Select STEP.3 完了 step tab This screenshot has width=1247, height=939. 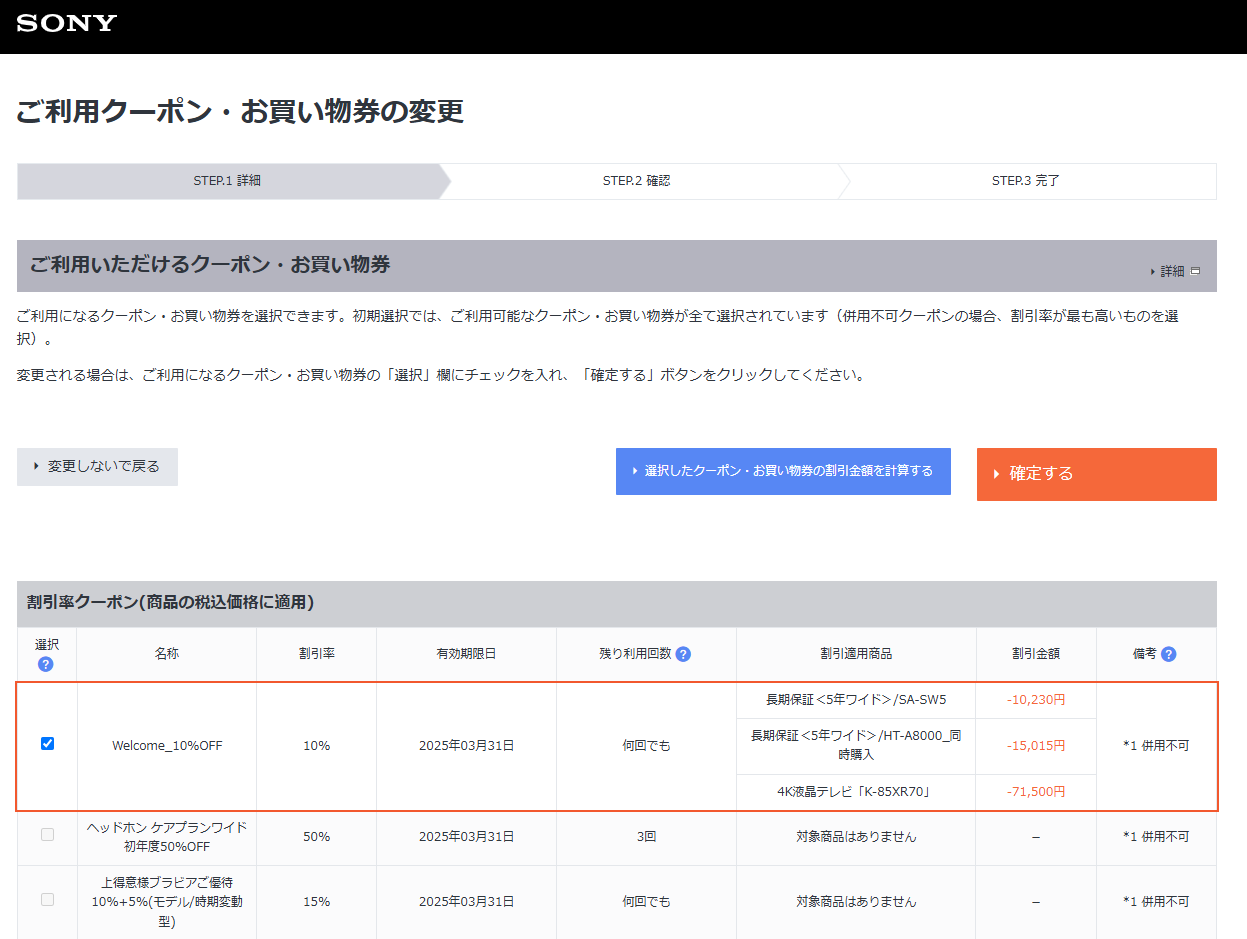[1025, 181]
